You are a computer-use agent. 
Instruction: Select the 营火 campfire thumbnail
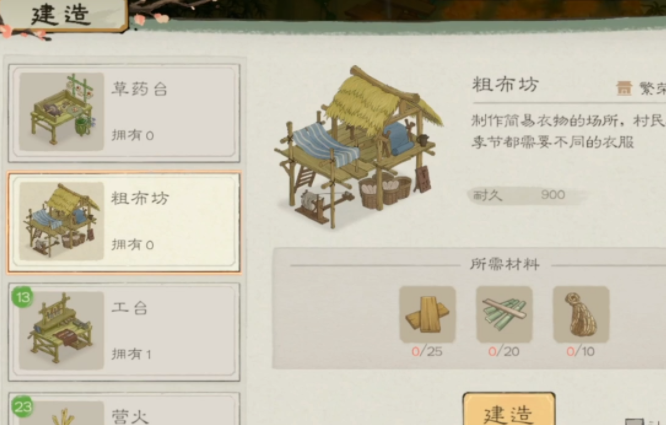62,413
